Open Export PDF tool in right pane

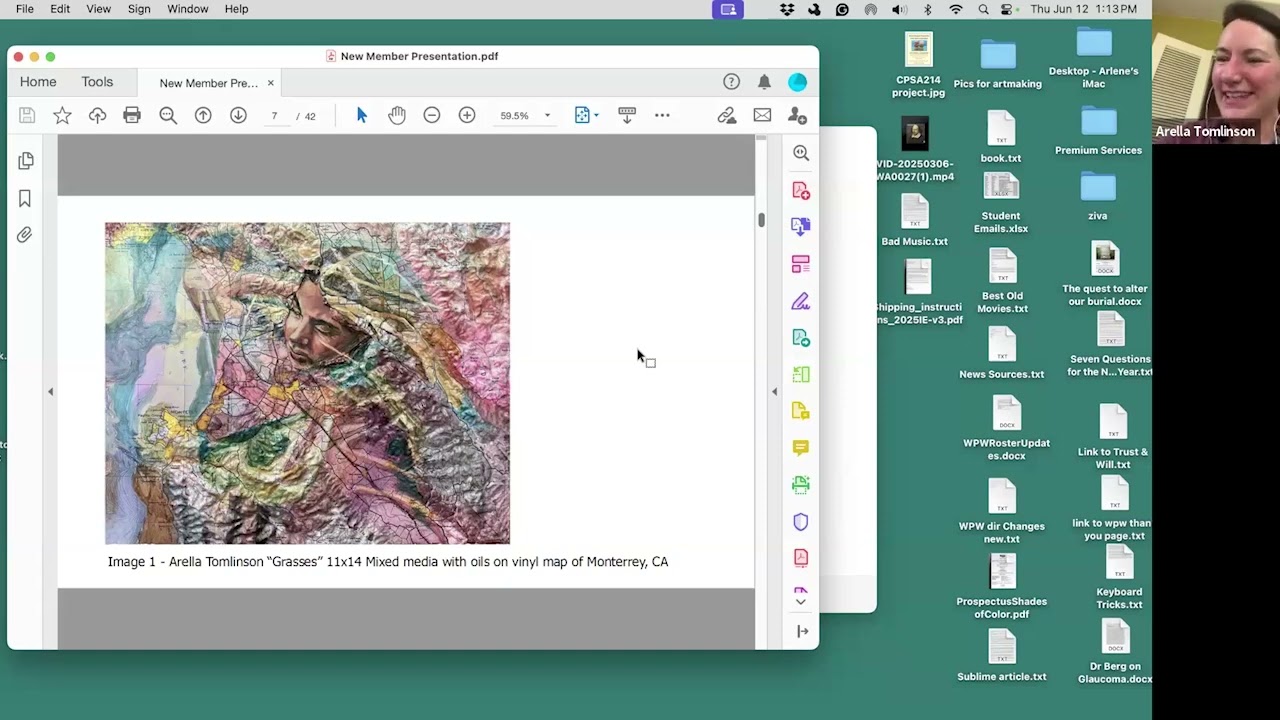pos(801,227)
